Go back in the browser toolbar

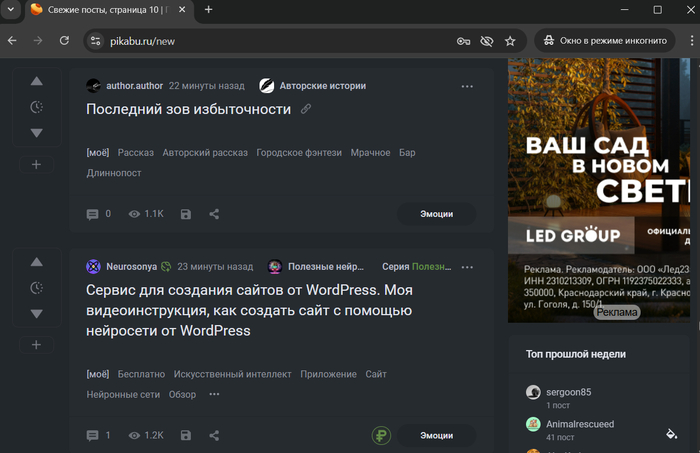12,41
